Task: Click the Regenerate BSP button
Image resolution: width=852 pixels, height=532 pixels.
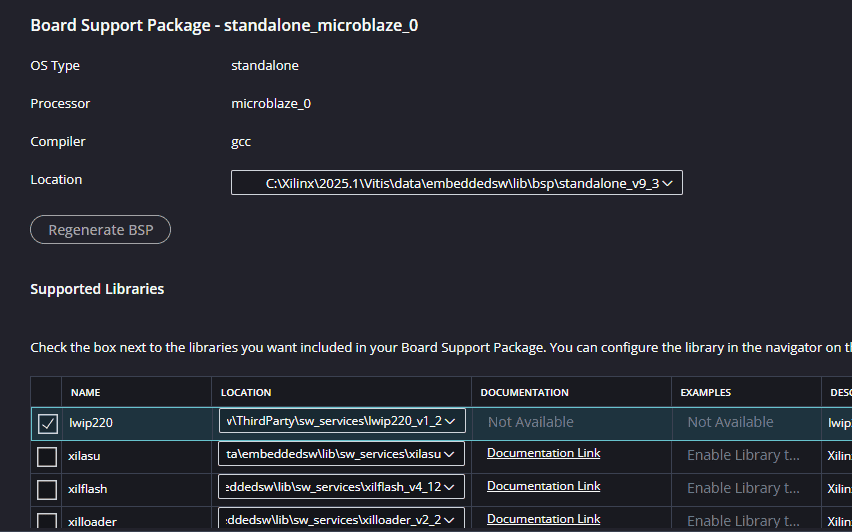Action: point(100,230)
